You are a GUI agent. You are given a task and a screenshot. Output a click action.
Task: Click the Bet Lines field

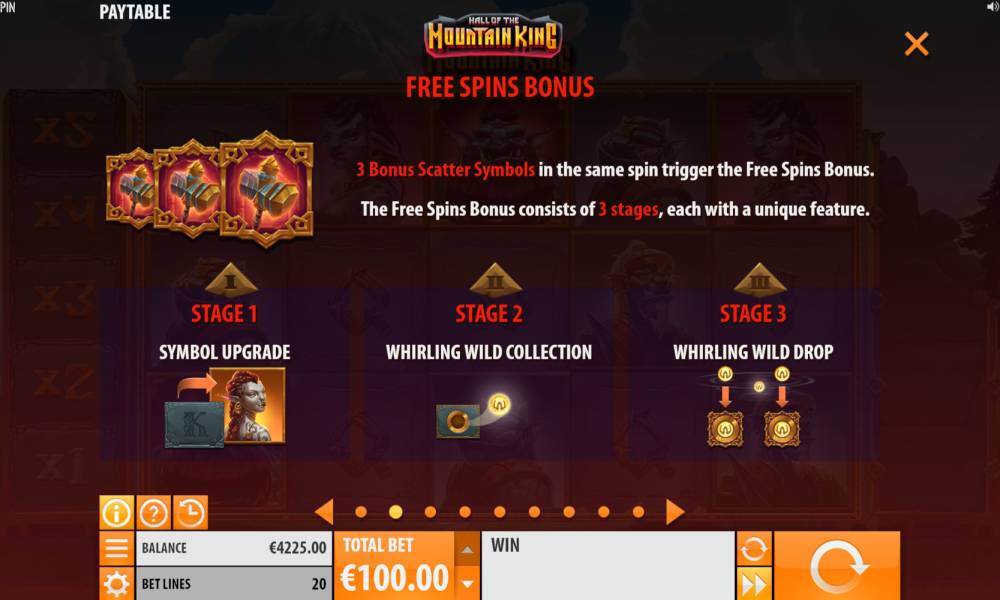(x=233, y=583)
